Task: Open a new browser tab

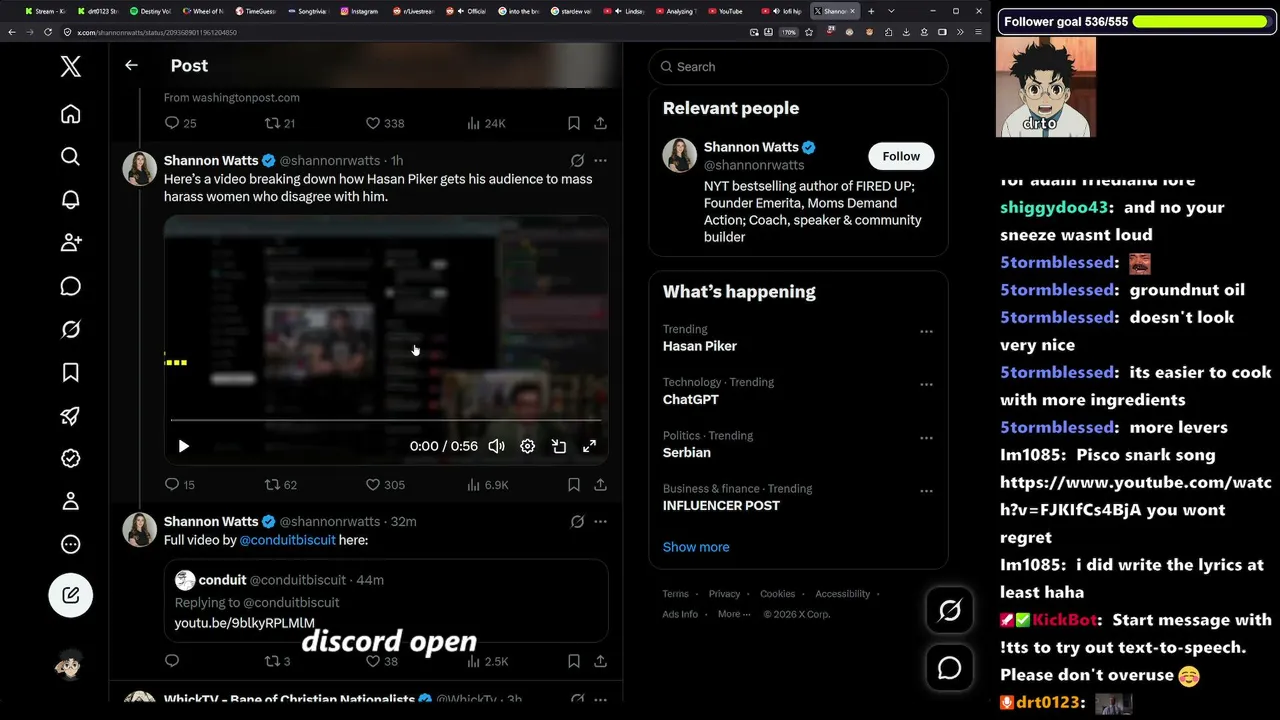Action: pos(871,11)
